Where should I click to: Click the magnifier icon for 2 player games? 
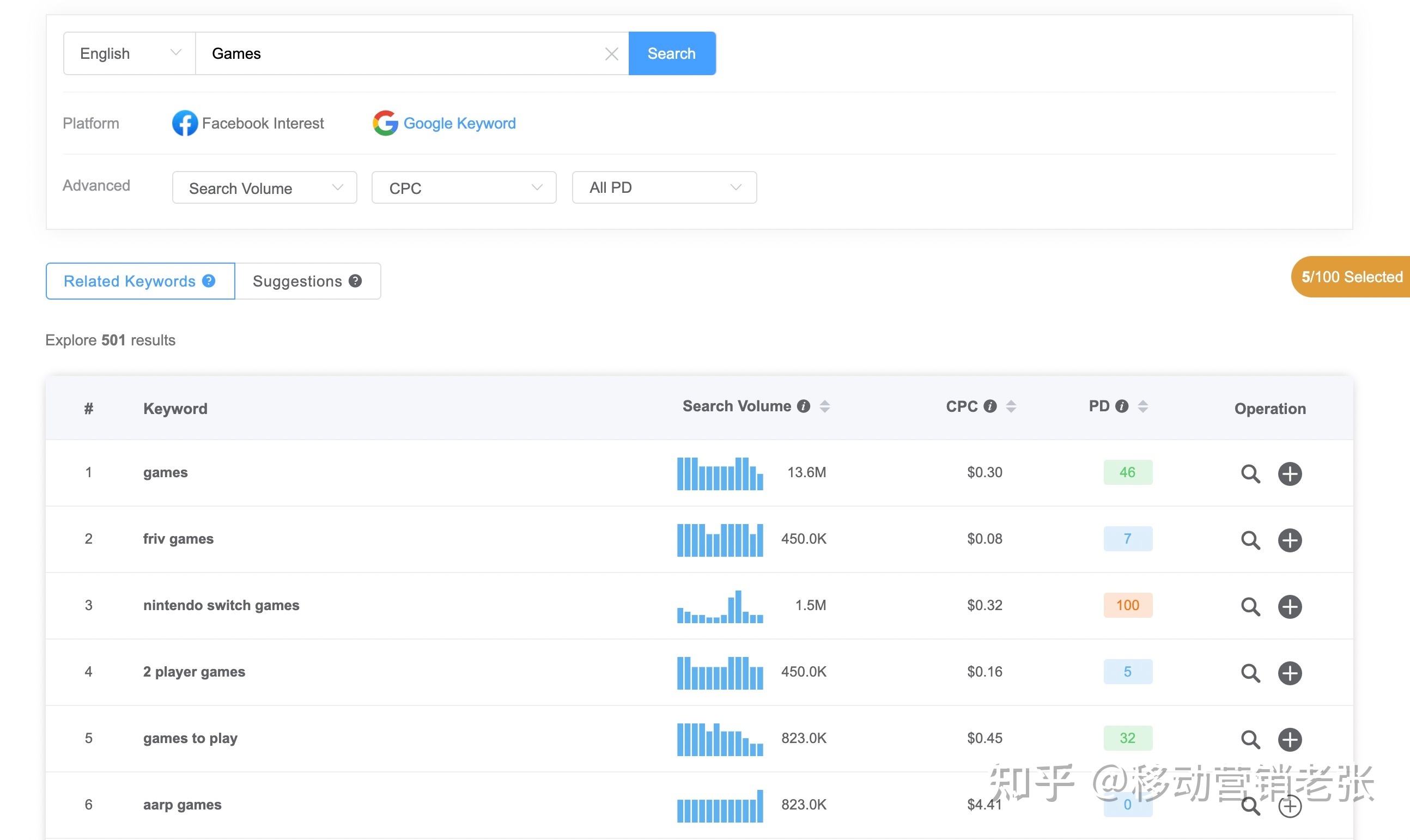1250,673
